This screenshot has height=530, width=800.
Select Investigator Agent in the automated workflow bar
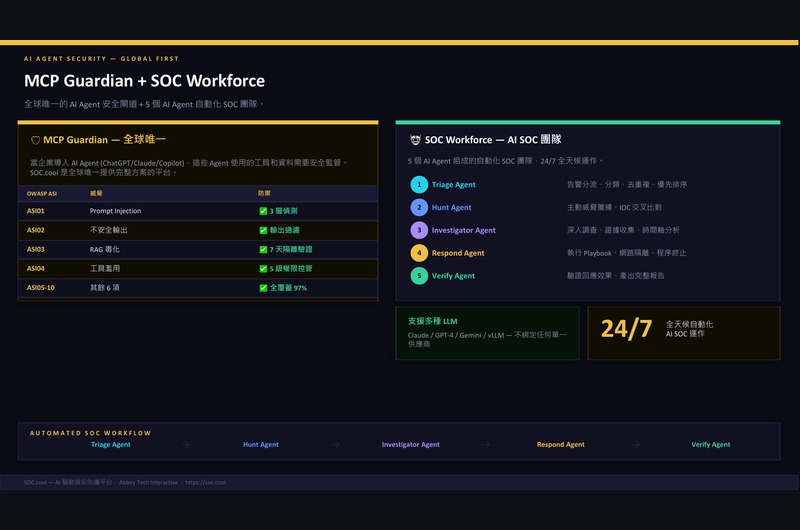pyautogui.click(x=411, y=444)
